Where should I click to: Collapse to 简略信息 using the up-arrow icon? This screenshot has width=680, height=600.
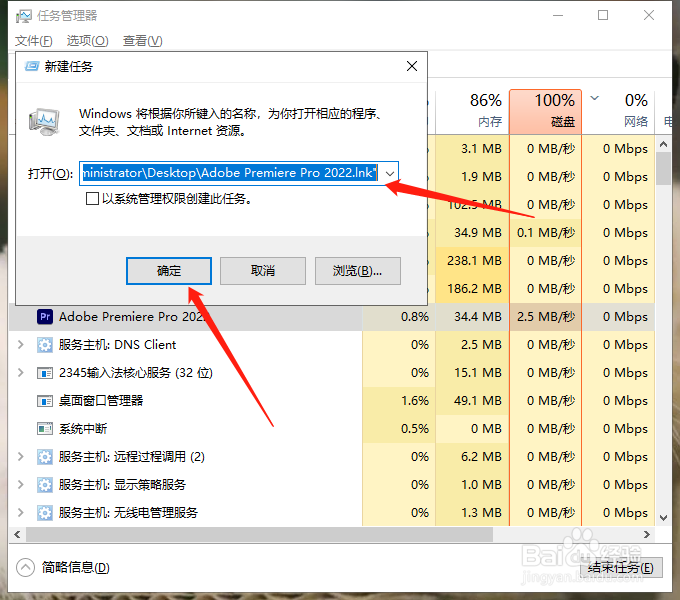25,567
